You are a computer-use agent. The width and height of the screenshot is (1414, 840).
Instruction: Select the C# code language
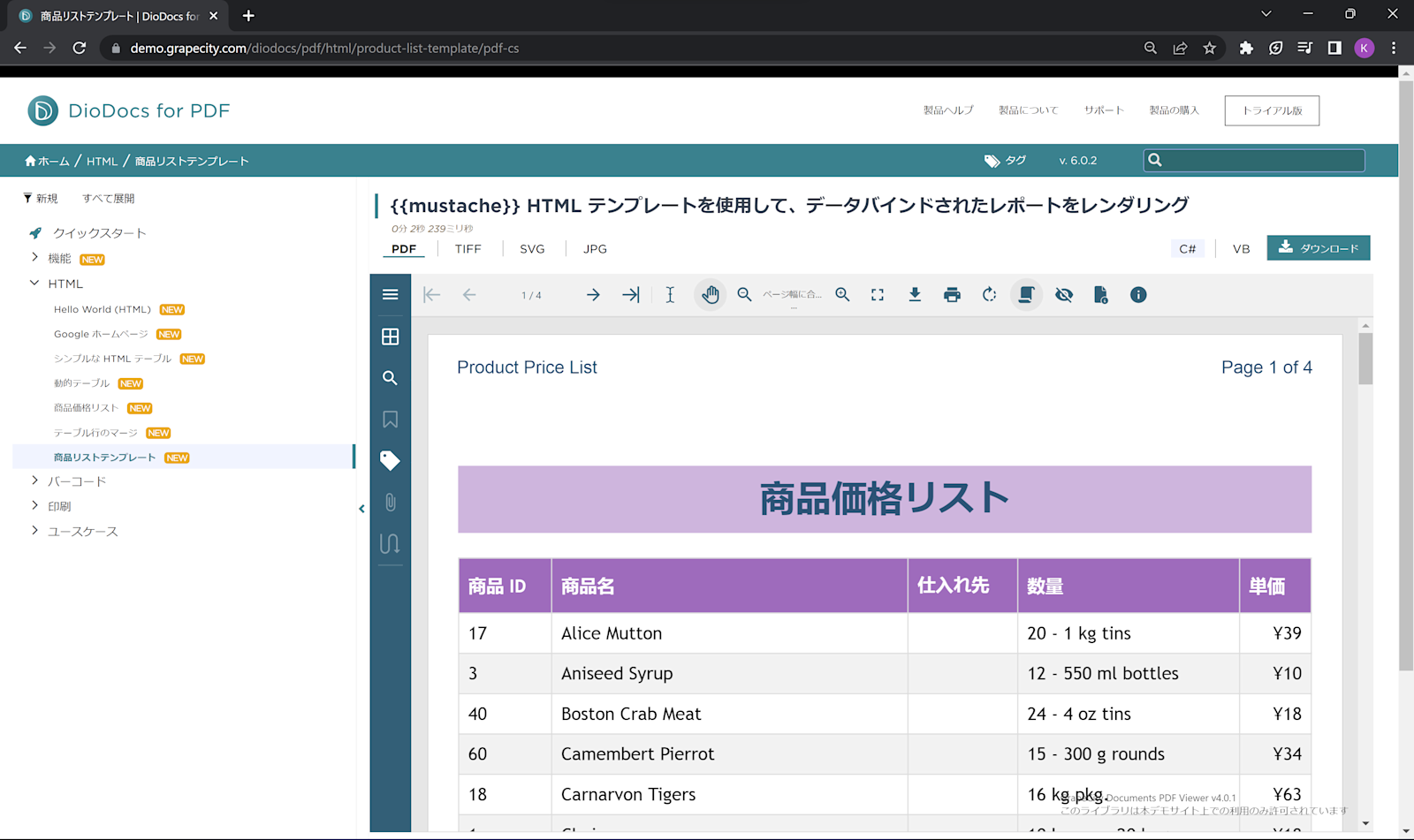coord(1188,249)
